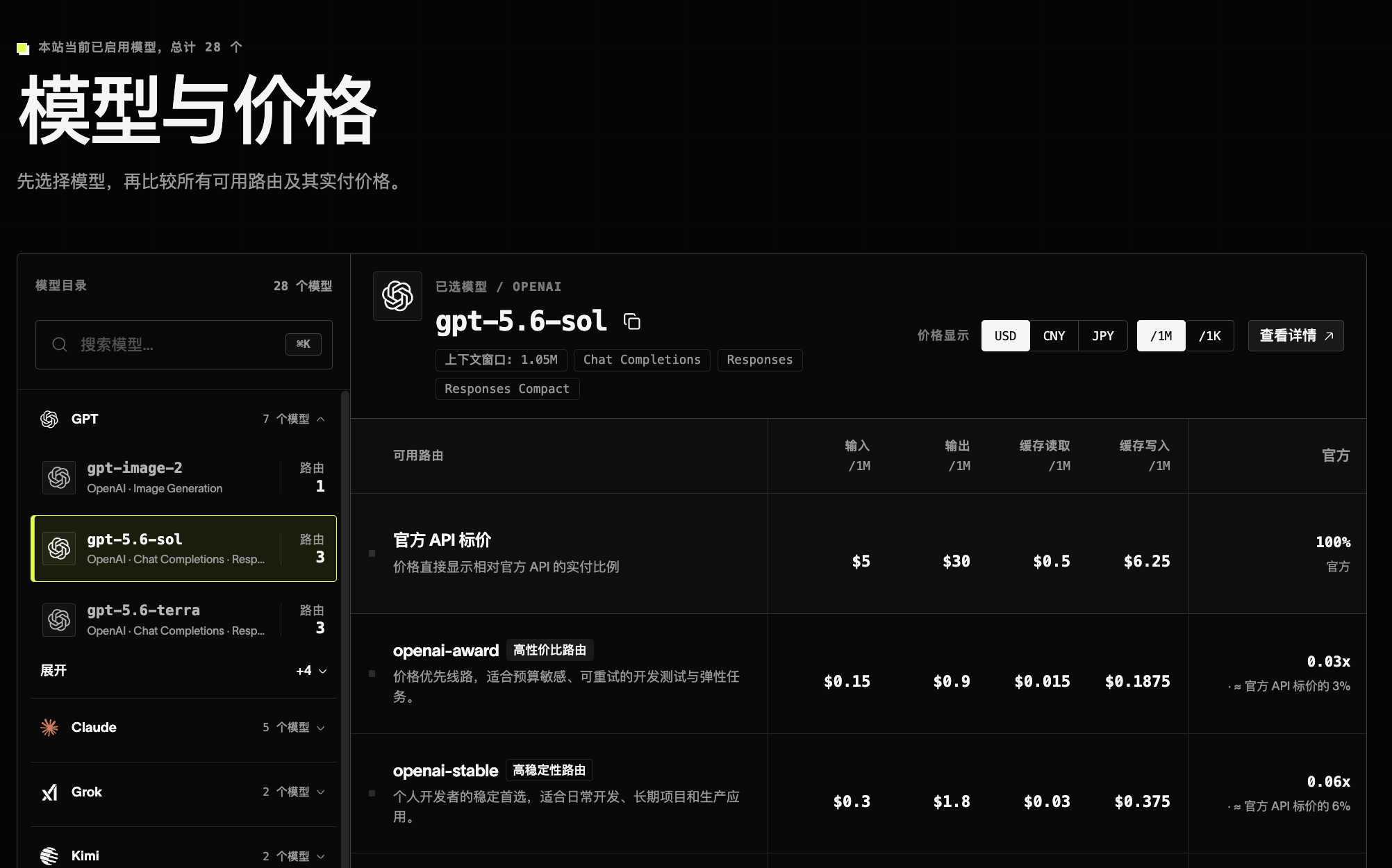The image size is (1392, 868).
Task: Click the 100% official ratio value
Action: point(1333,542)
